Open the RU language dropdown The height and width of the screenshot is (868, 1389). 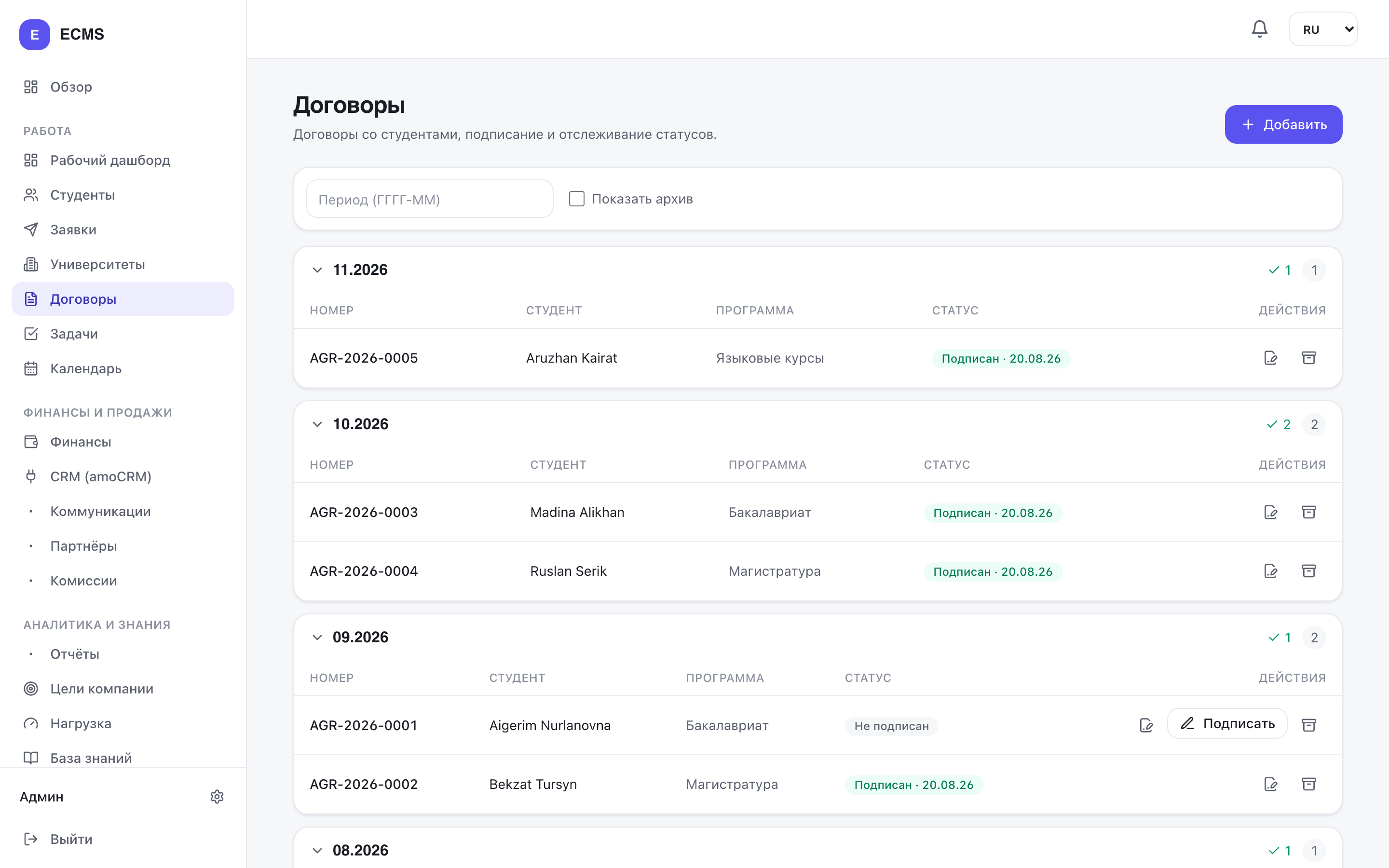click(1323, 29)
